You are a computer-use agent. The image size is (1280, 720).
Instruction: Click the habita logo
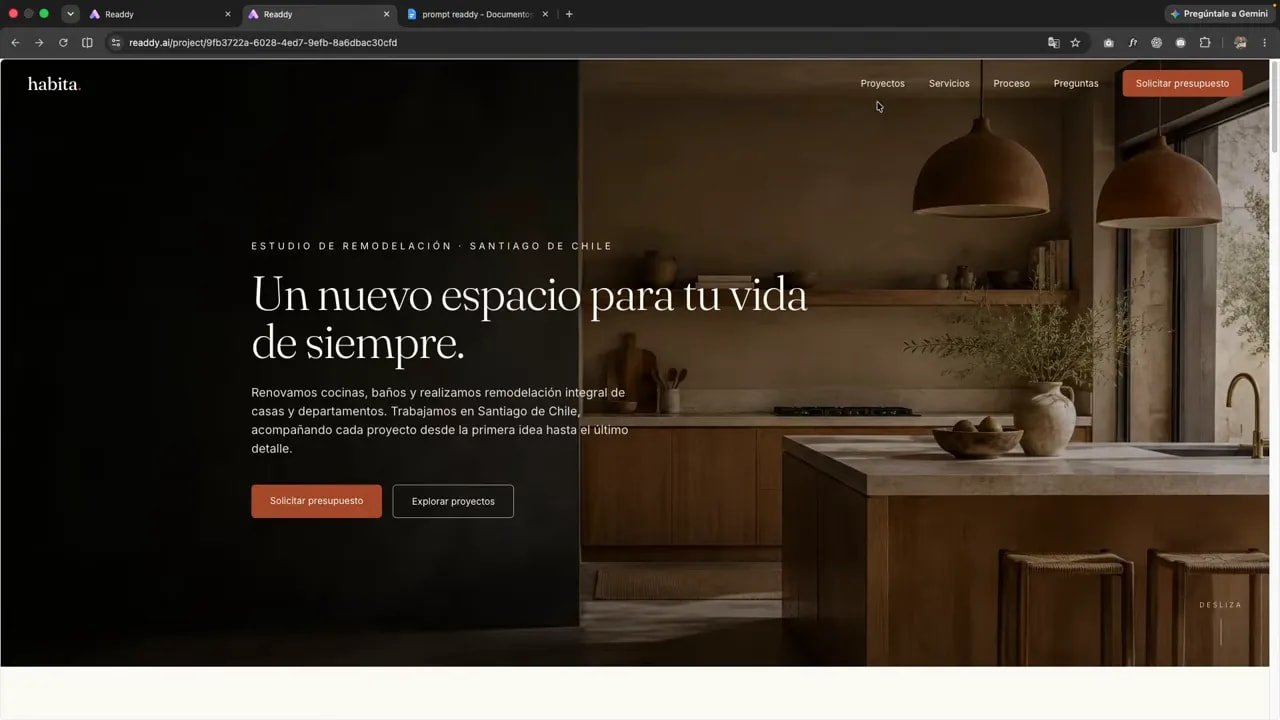pyautogui.click(x=54, y=84)
